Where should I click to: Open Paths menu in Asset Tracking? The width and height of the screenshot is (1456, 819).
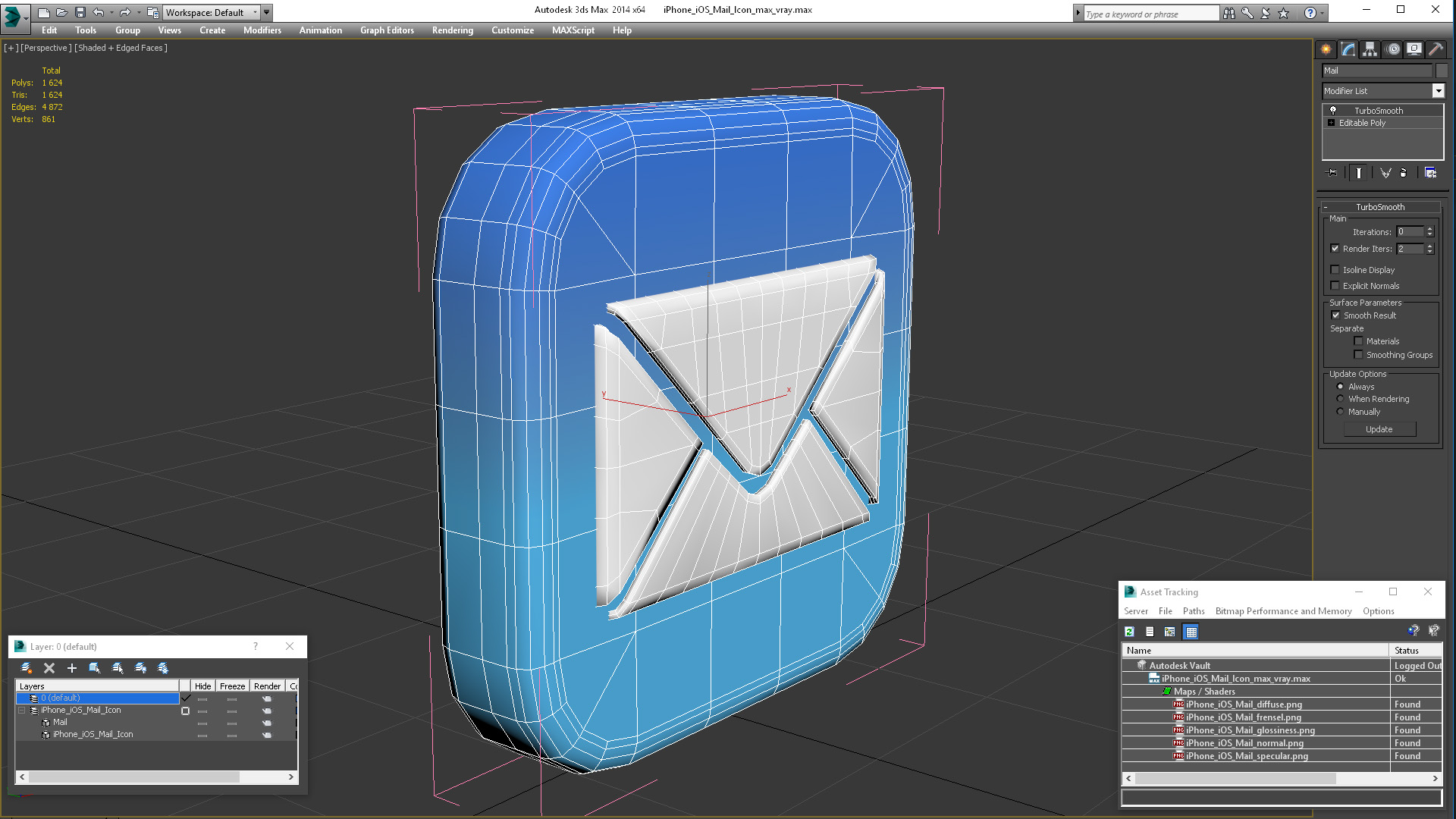(1194, 611)
